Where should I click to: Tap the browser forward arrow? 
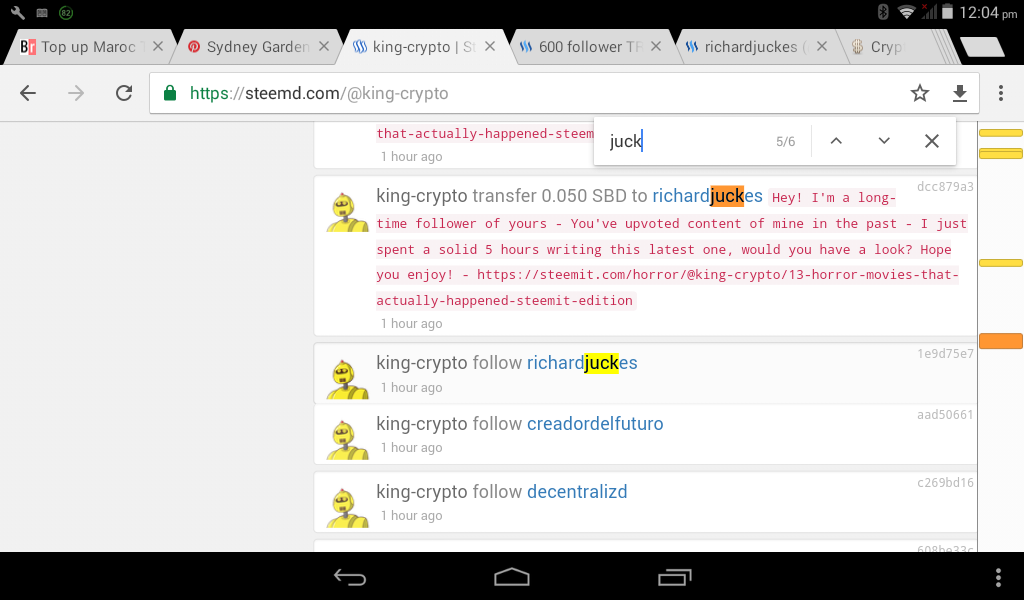76,93
